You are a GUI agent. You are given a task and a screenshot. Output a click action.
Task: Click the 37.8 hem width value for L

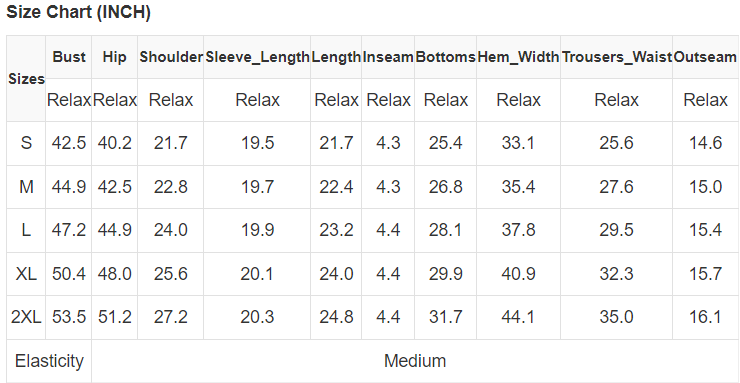coord(519,230)
